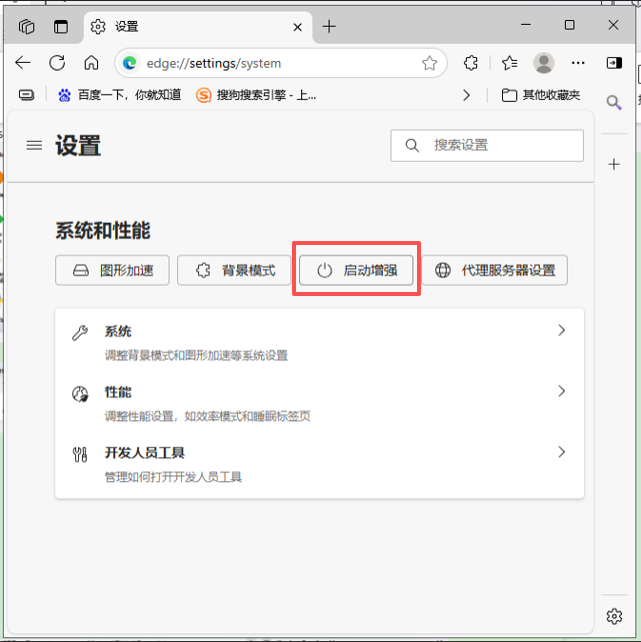Focus the 搜索设置 search field
The width and height of the screenshot is (641, 642).
pos(487,145)
